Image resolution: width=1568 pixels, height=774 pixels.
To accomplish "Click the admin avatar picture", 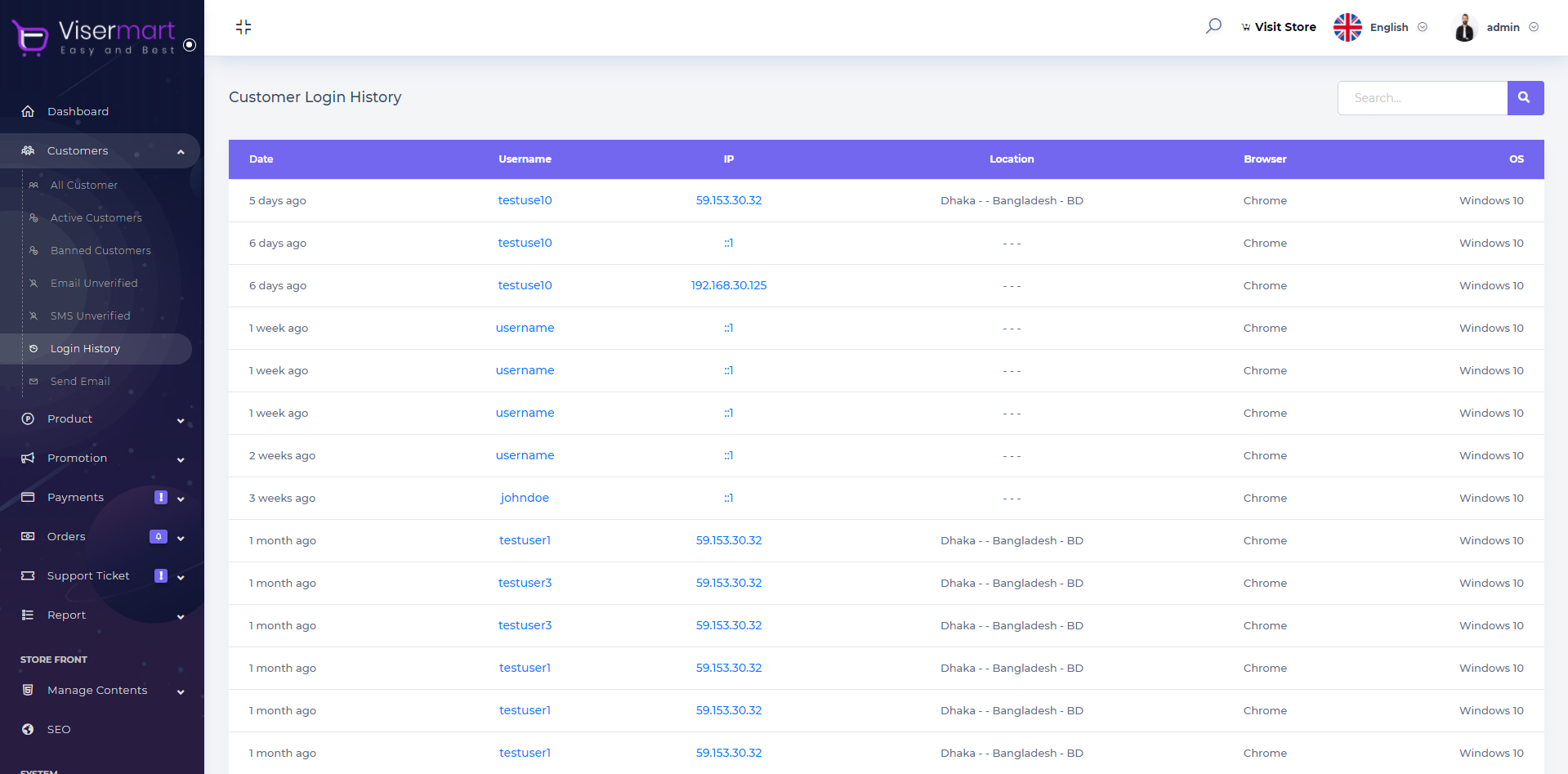I will pos(1464,27).
